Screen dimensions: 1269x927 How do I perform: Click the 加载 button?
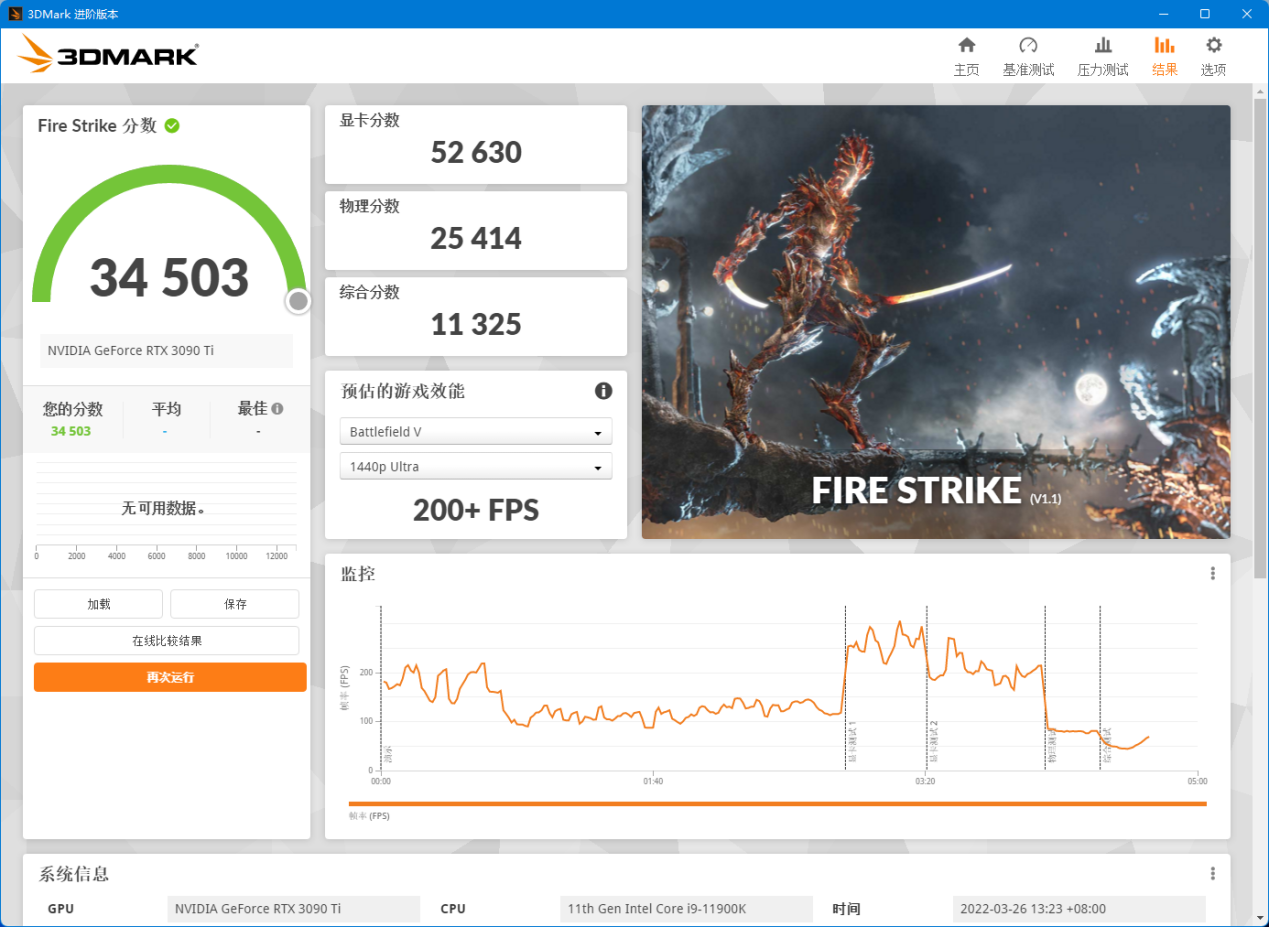coord(98,604)
